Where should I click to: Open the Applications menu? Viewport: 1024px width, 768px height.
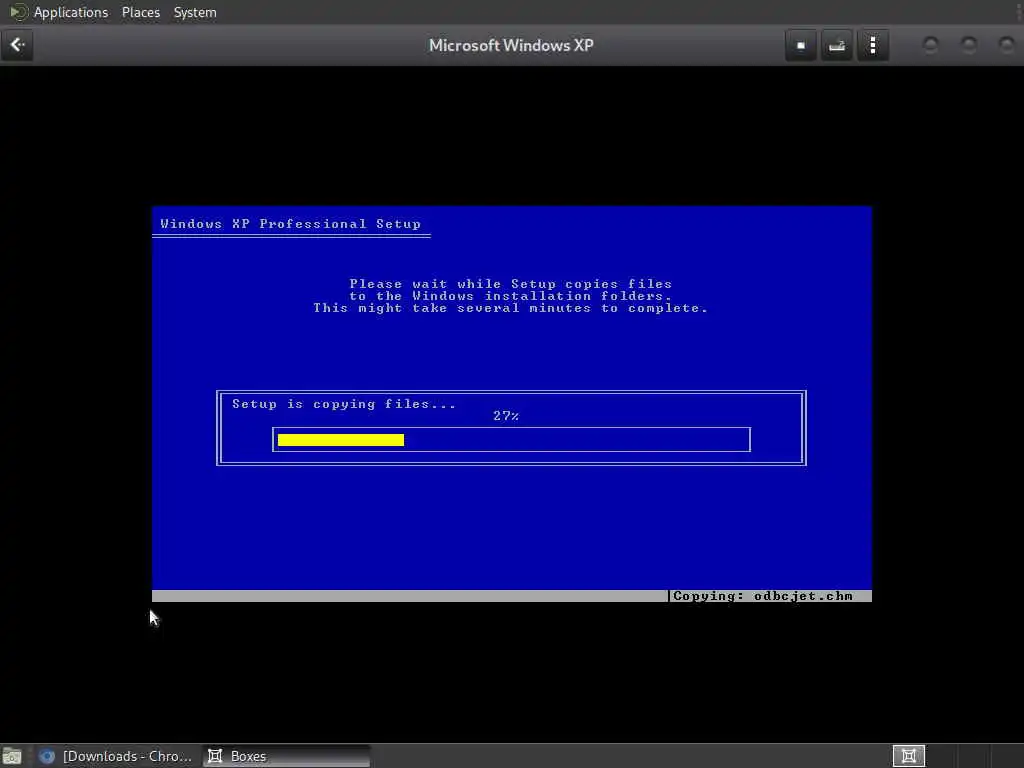pos(71,12)
